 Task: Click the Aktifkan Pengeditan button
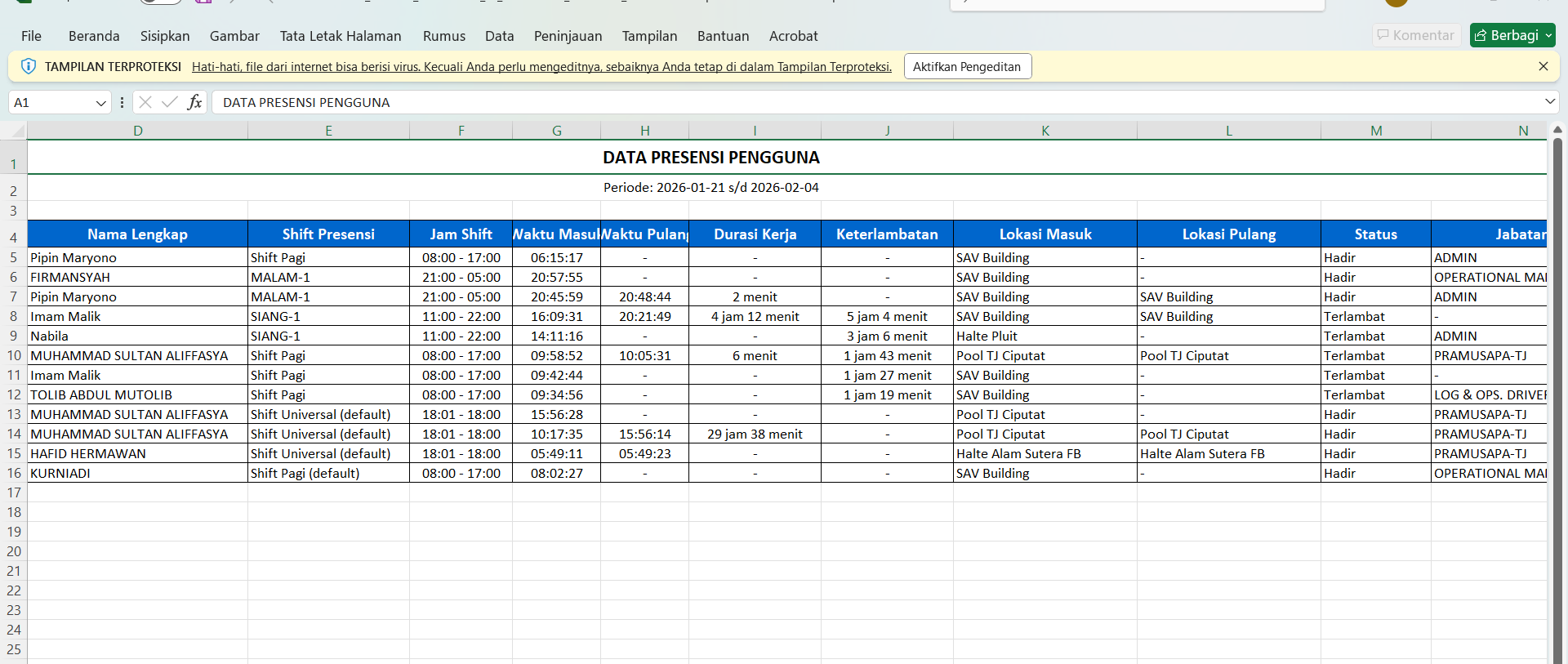(967, 66)
